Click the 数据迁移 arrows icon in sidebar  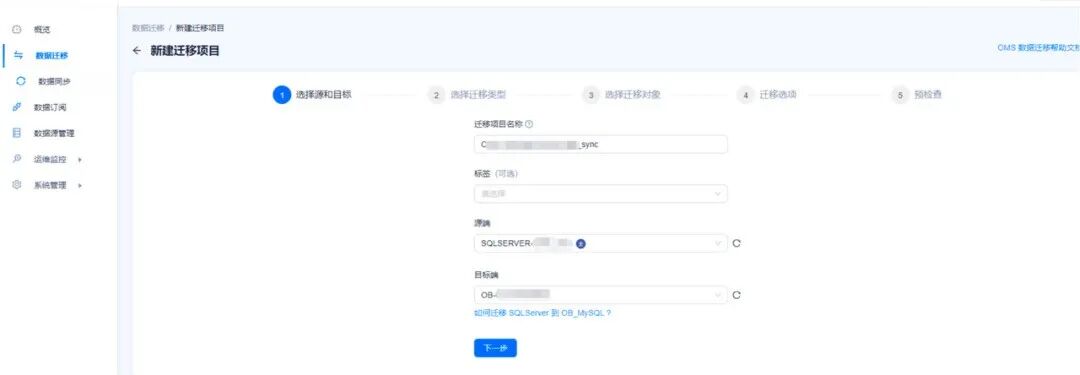pyautogui.click(x=19, y=55)
